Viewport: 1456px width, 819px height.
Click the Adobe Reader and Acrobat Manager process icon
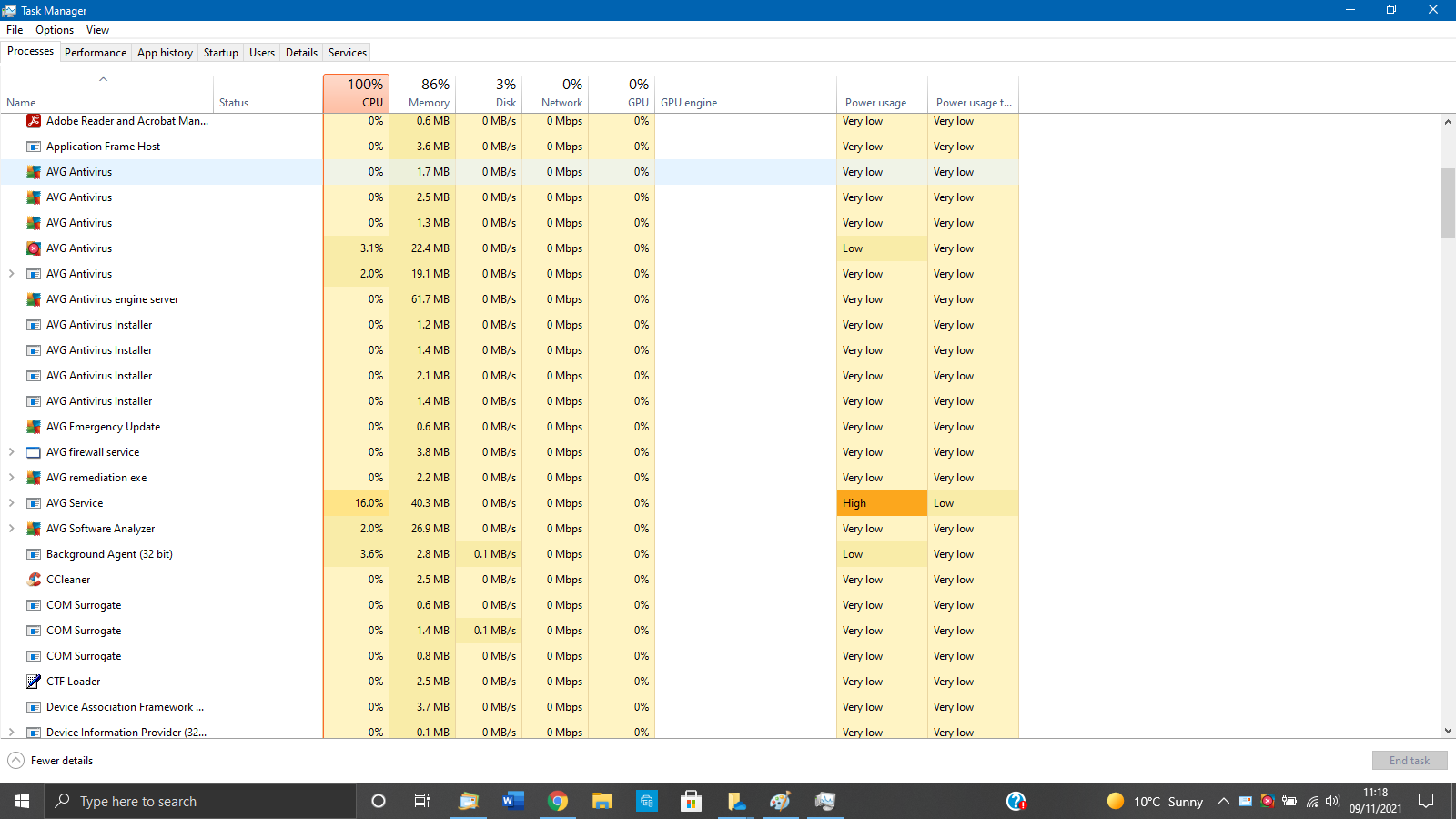click(x=34, y=121)
